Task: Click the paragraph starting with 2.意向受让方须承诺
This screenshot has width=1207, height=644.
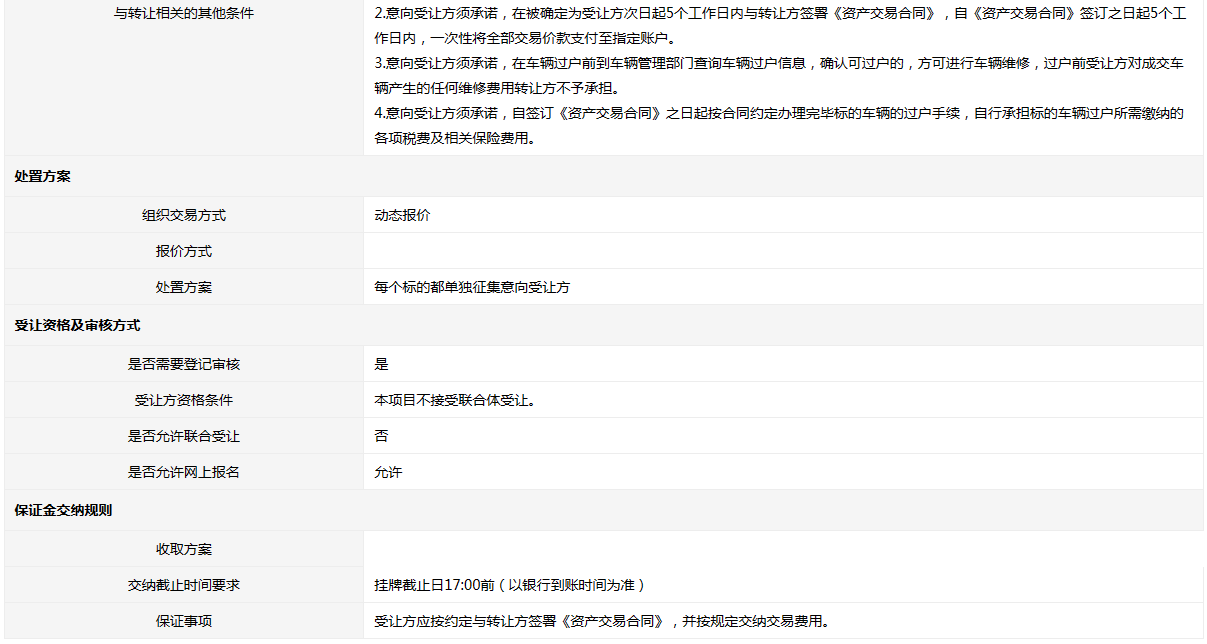Action: click(x=779, y=26)
